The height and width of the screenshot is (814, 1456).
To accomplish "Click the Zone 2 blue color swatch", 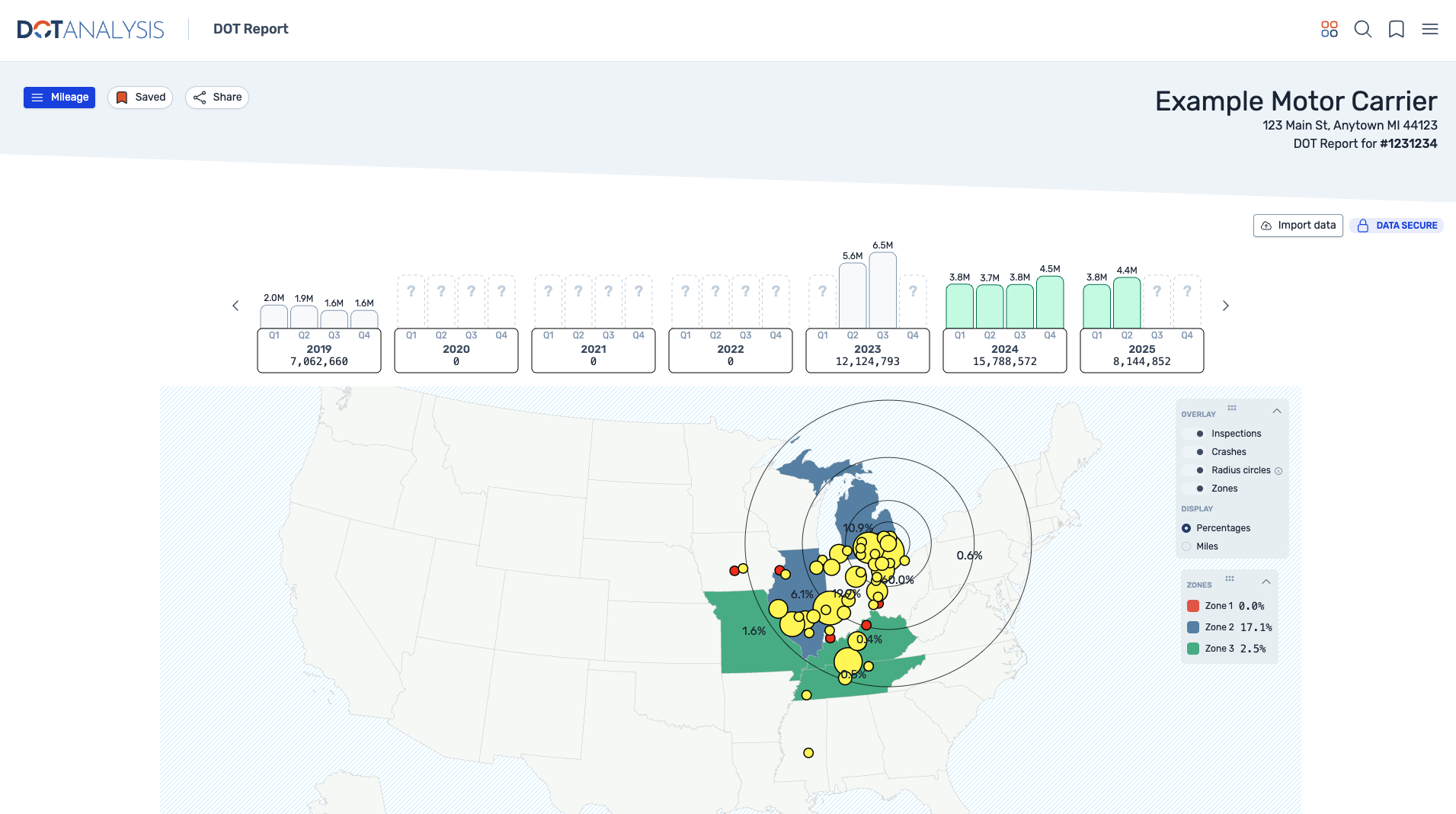I will (x=1193, y=627).
